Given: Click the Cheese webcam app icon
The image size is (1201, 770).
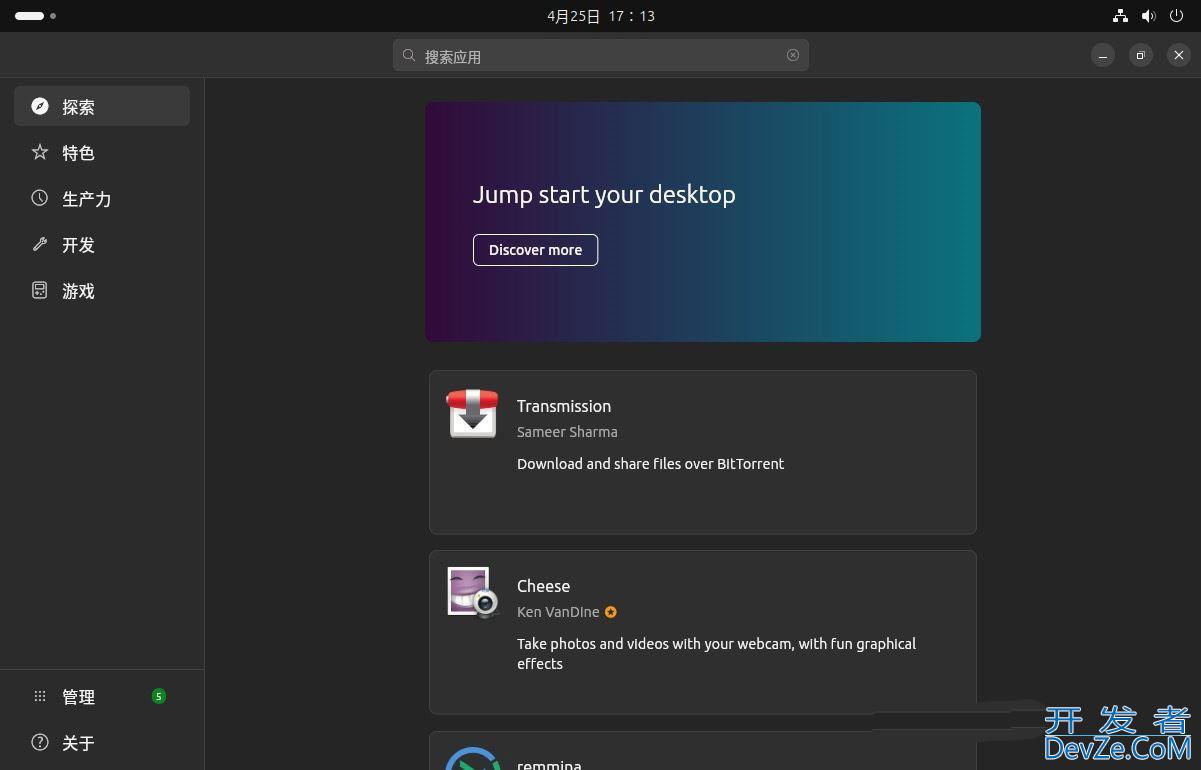Looking at the screenshot, I should [472, 592].
